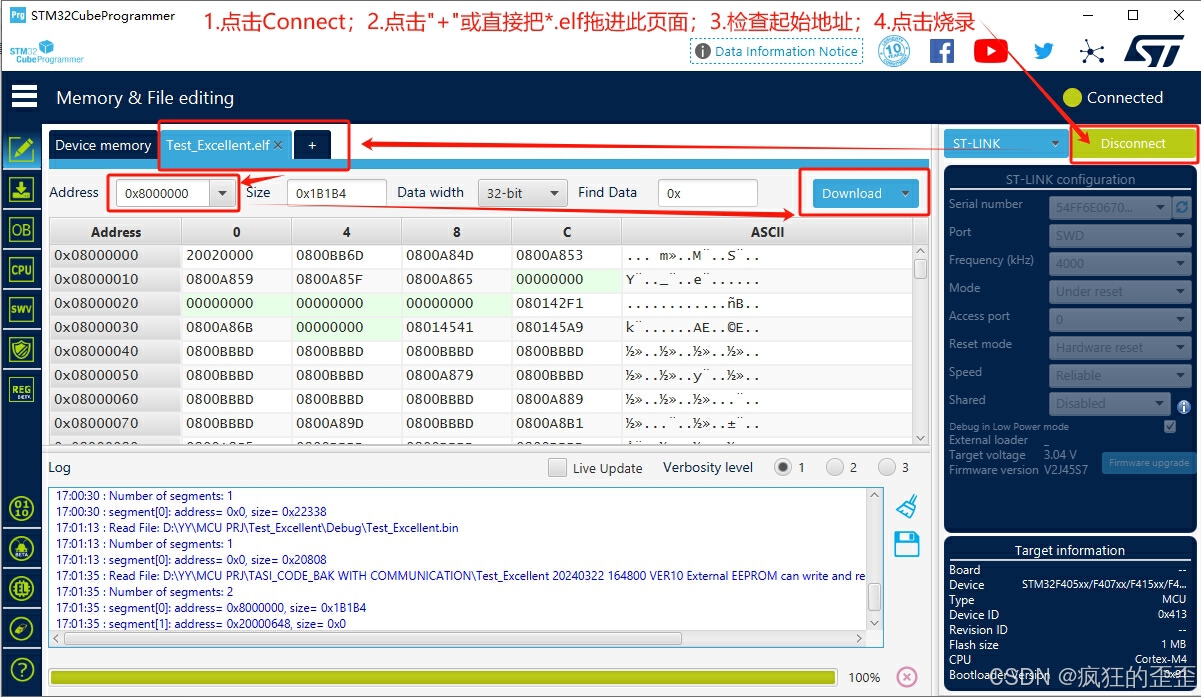
Task: Add a new tab with the + button
Action: point(312,145)
